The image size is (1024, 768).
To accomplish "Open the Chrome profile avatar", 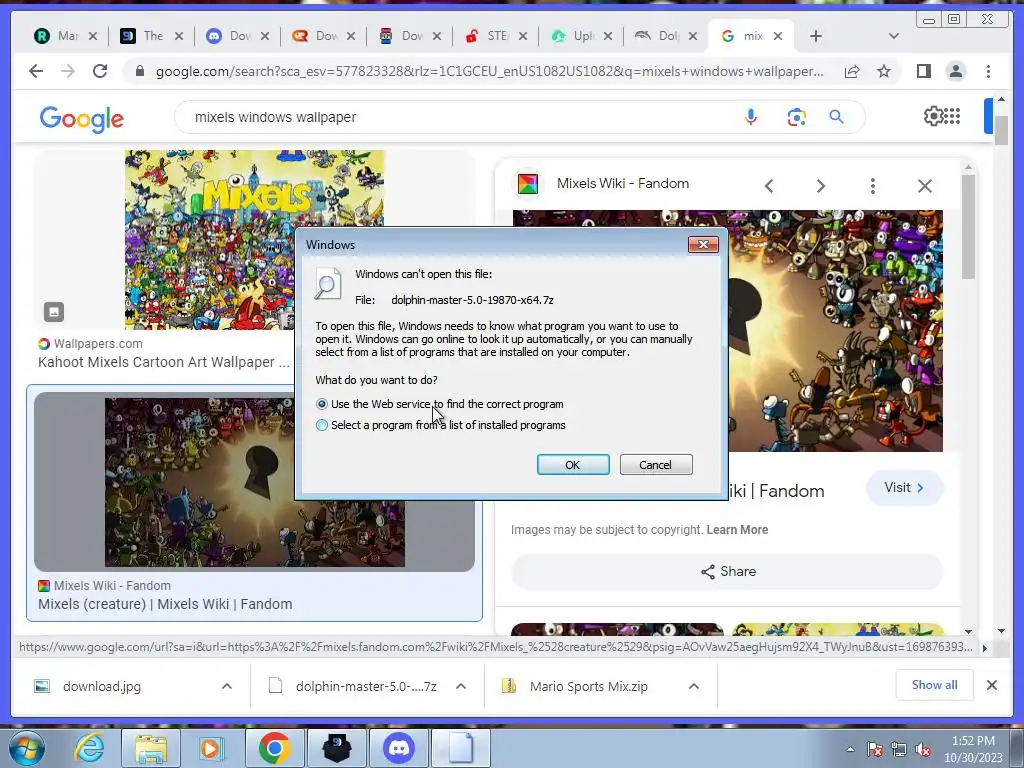I will tap(955, 71).
